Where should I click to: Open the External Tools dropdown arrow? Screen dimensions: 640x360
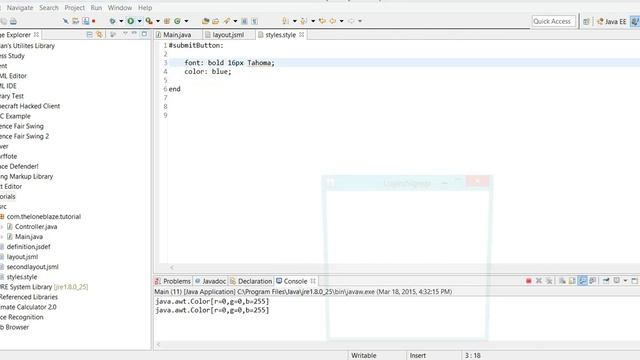(158, 21)
